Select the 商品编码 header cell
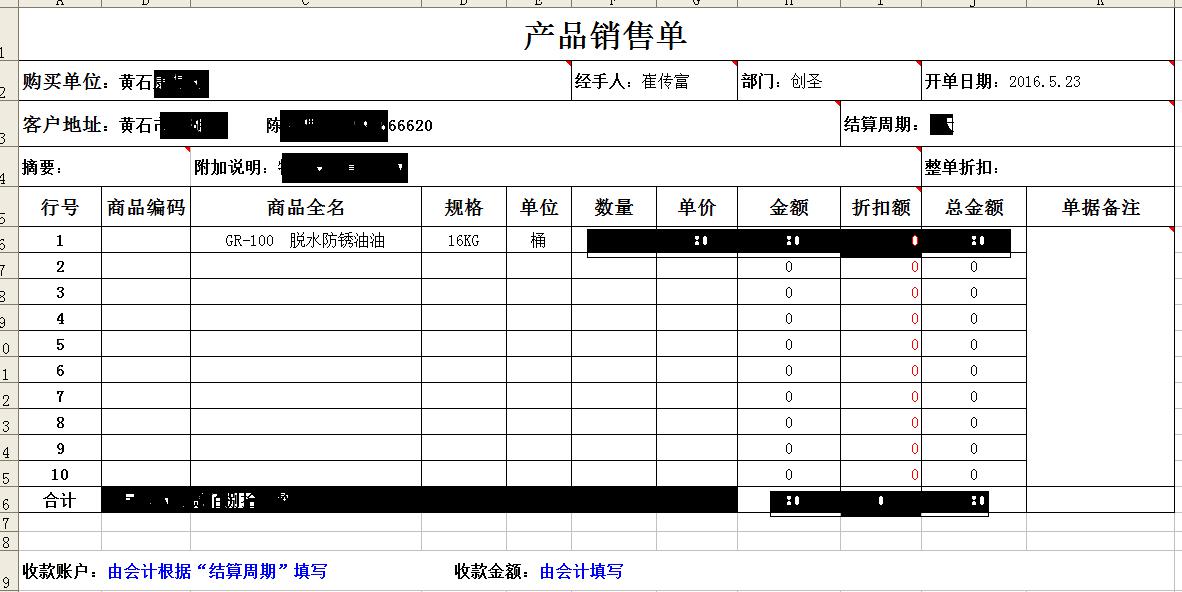This screenshot has width=1182, height=592. click(x=146, y=208)
